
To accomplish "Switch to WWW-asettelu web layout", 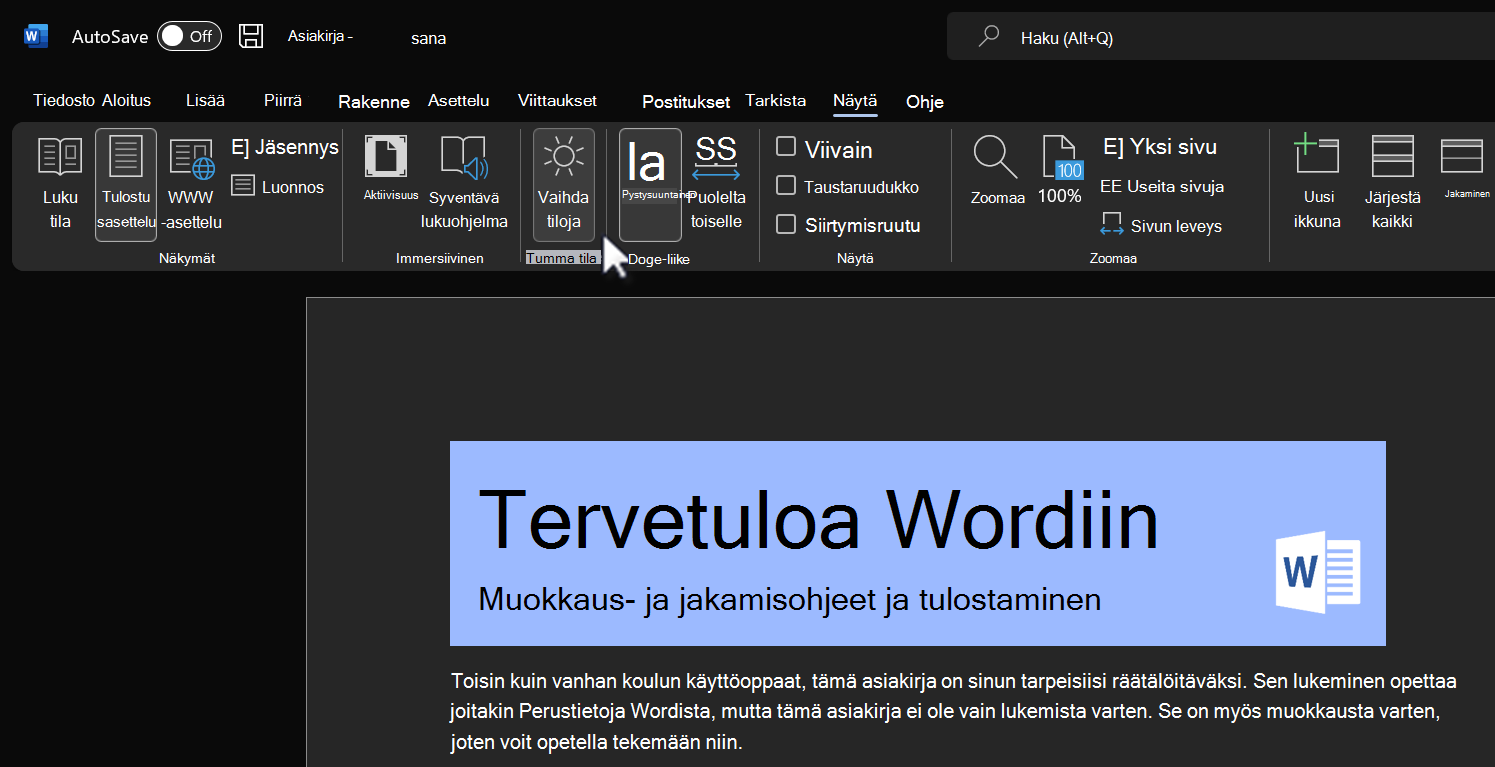I will click(x=192, y=185).
